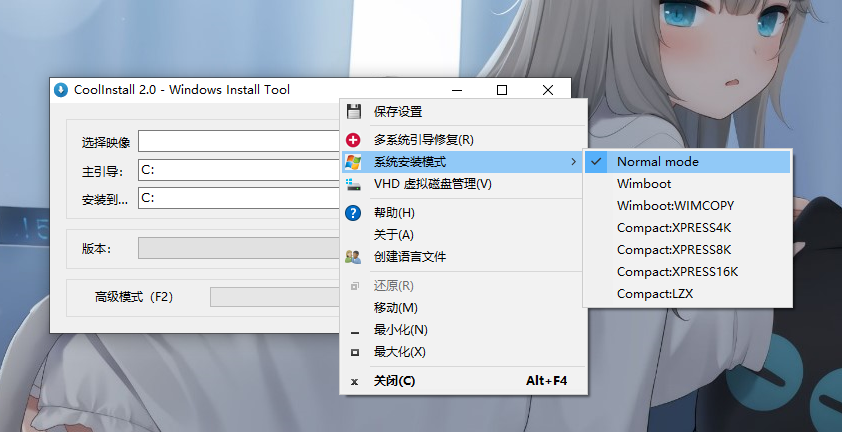Select 移动(M) in system menu
Viewport: 842px width, 432px height.
tap(463, 308)
